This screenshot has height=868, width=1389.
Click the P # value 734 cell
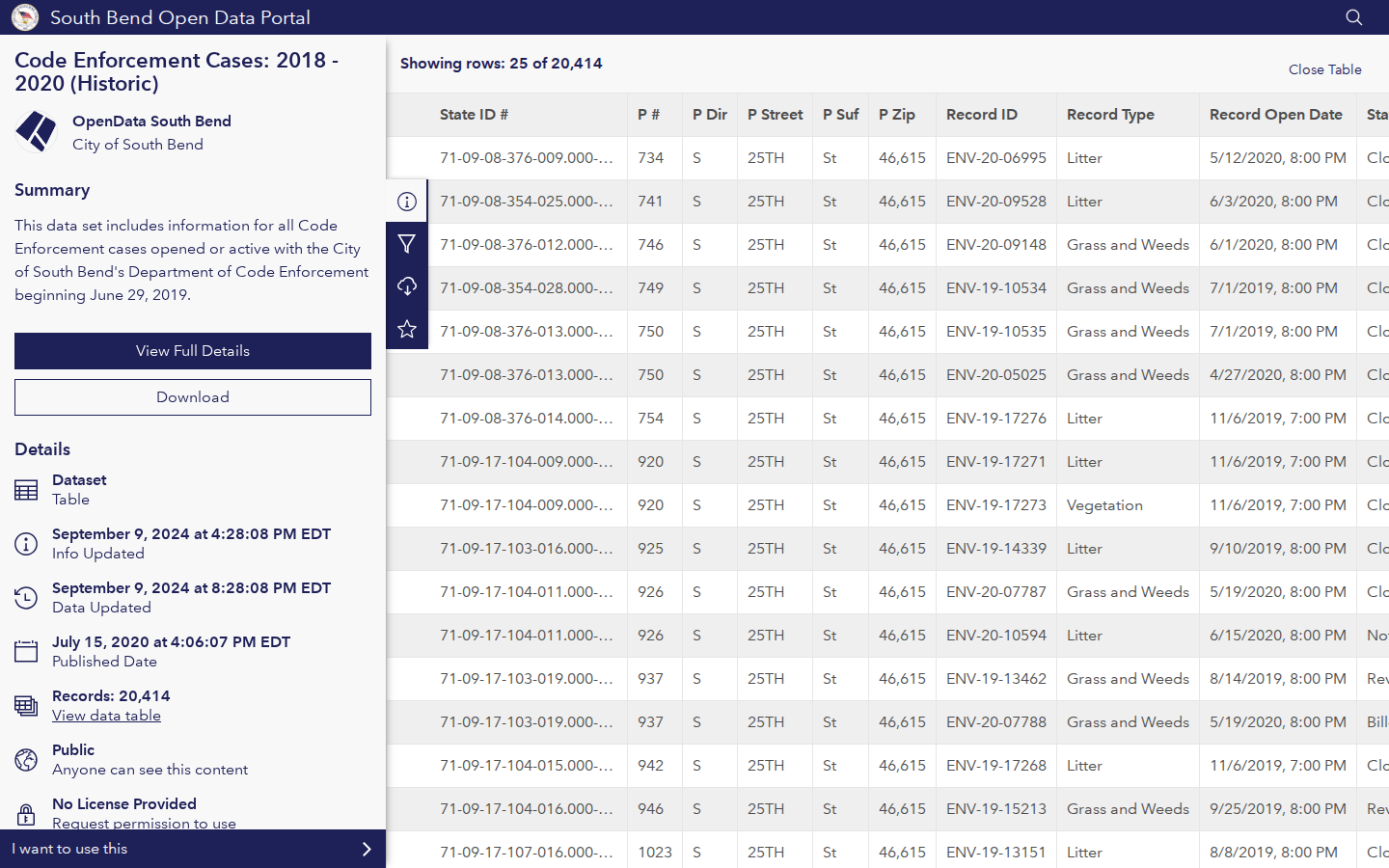click(x=654, y=158)
